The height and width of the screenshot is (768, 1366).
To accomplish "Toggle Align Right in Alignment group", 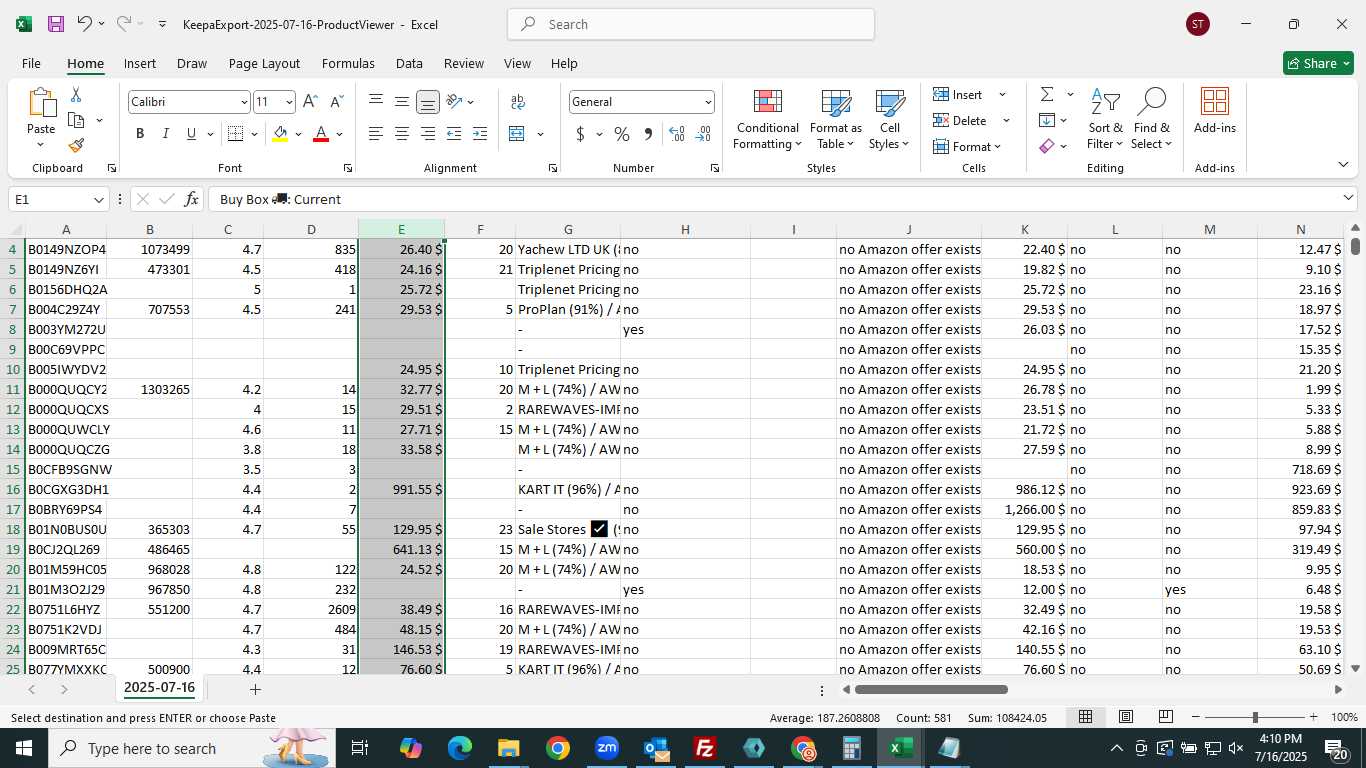I will point(428,134).
